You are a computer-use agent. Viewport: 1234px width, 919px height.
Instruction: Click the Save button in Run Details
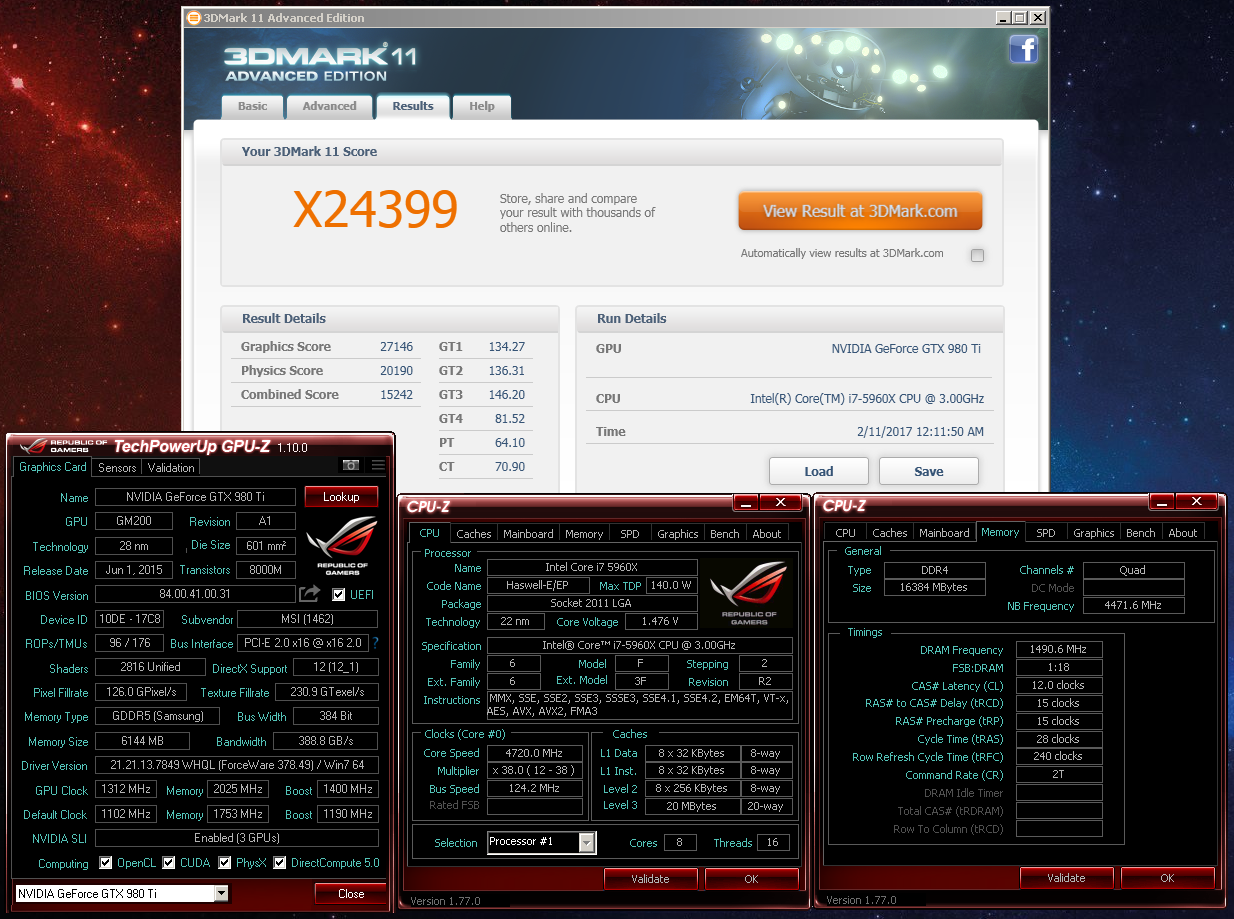tap(929, 472)
